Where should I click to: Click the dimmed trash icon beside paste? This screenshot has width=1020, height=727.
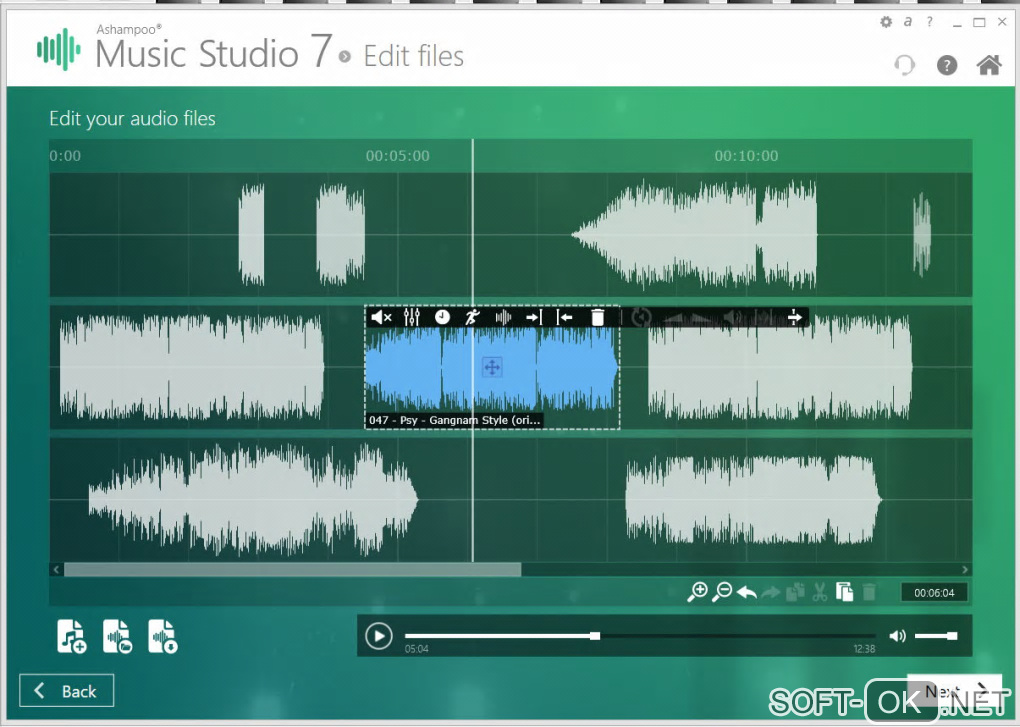[868, 592]
